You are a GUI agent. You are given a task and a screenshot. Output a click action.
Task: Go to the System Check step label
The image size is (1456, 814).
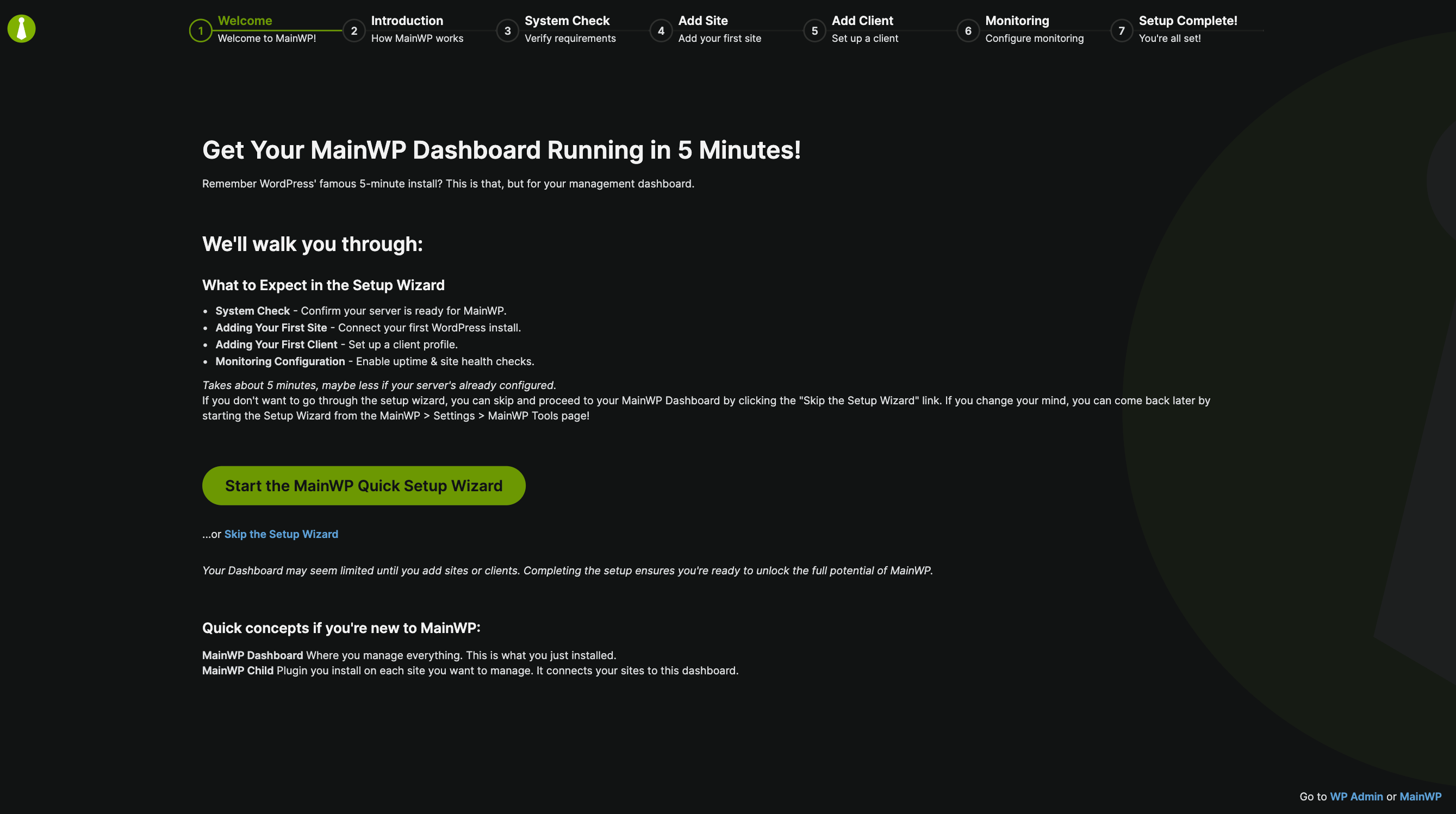pyautogui.click(x=567, y=21)
